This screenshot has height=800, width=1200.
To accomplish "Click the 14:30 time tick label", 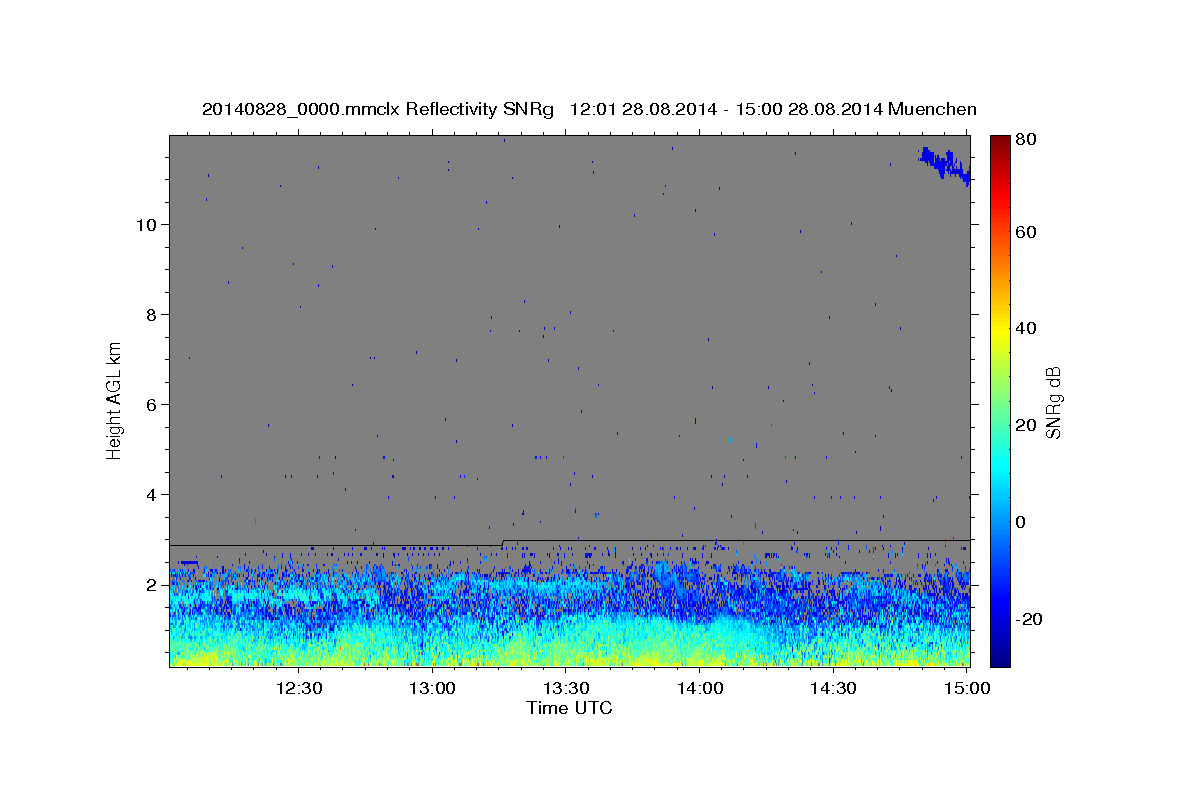I will point(834,688).
